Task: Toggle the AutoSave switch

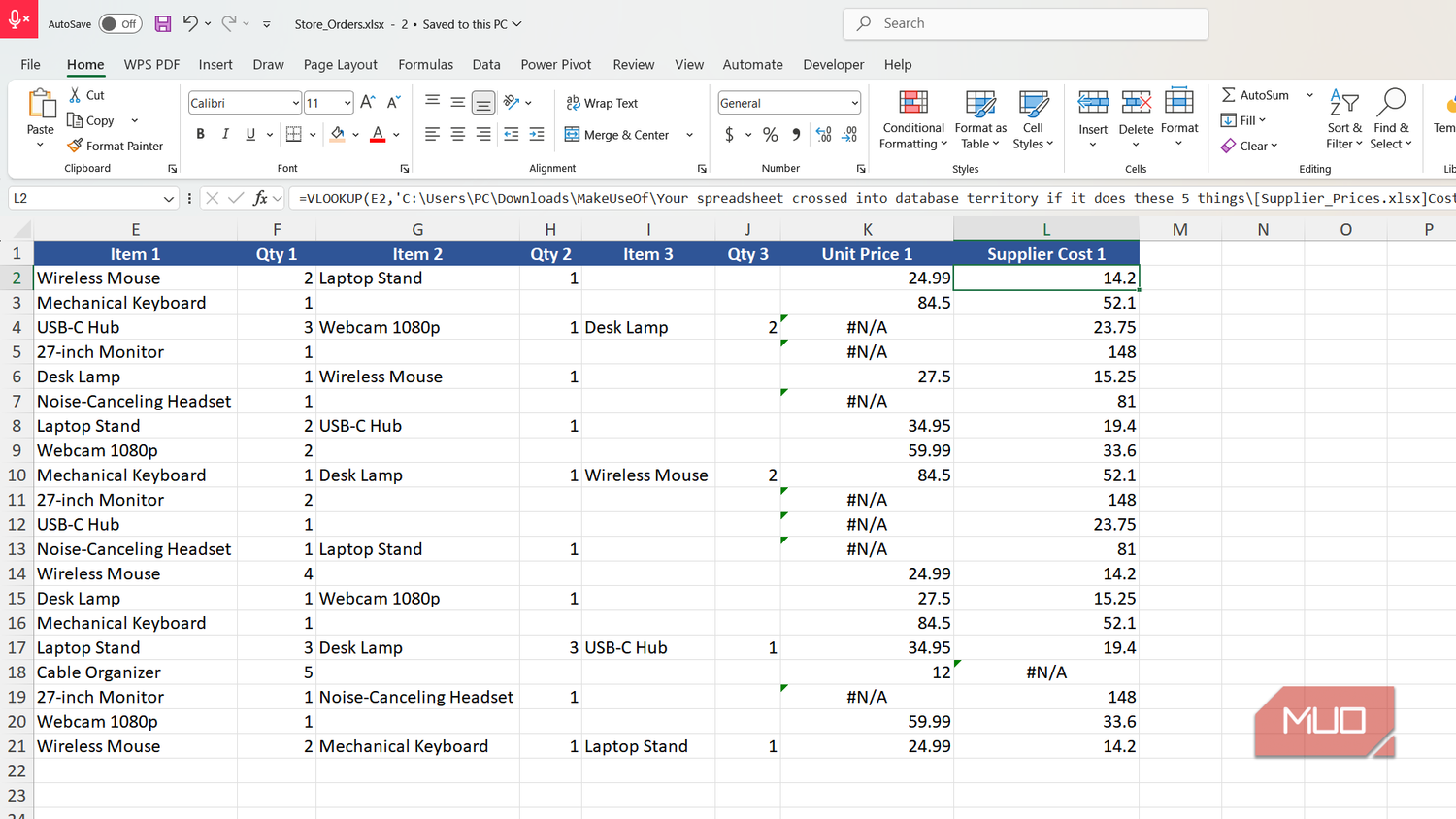Action: [120, 23]
